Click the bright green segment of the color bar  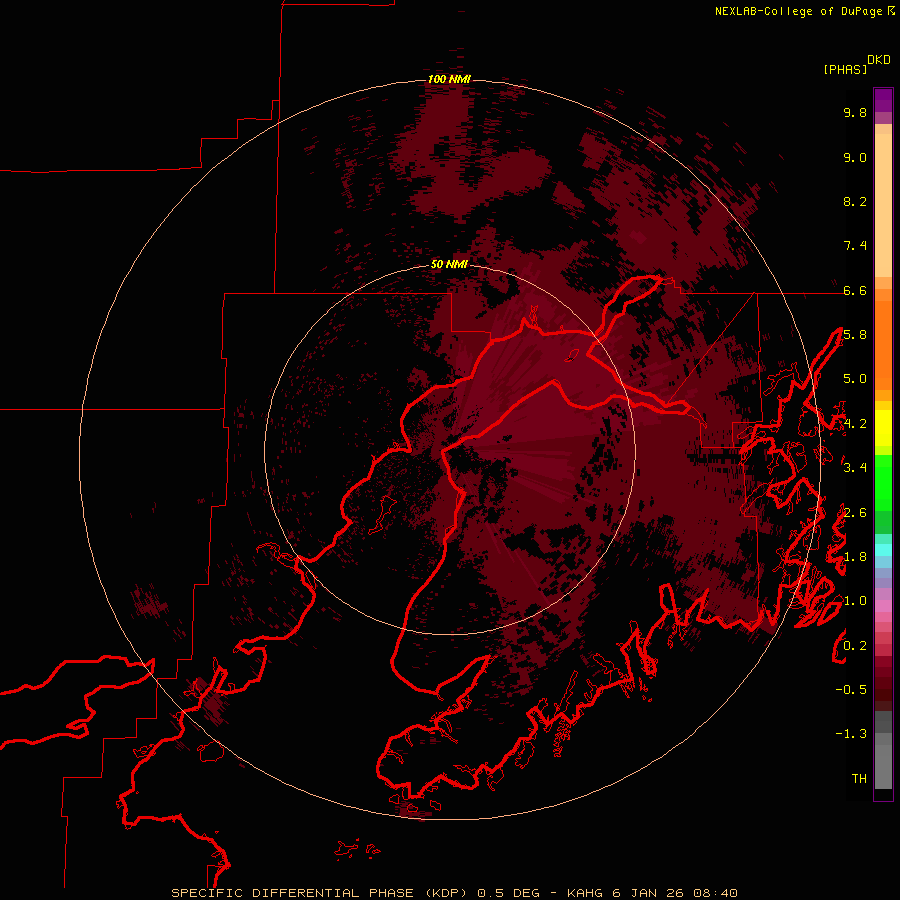[883, 485]
